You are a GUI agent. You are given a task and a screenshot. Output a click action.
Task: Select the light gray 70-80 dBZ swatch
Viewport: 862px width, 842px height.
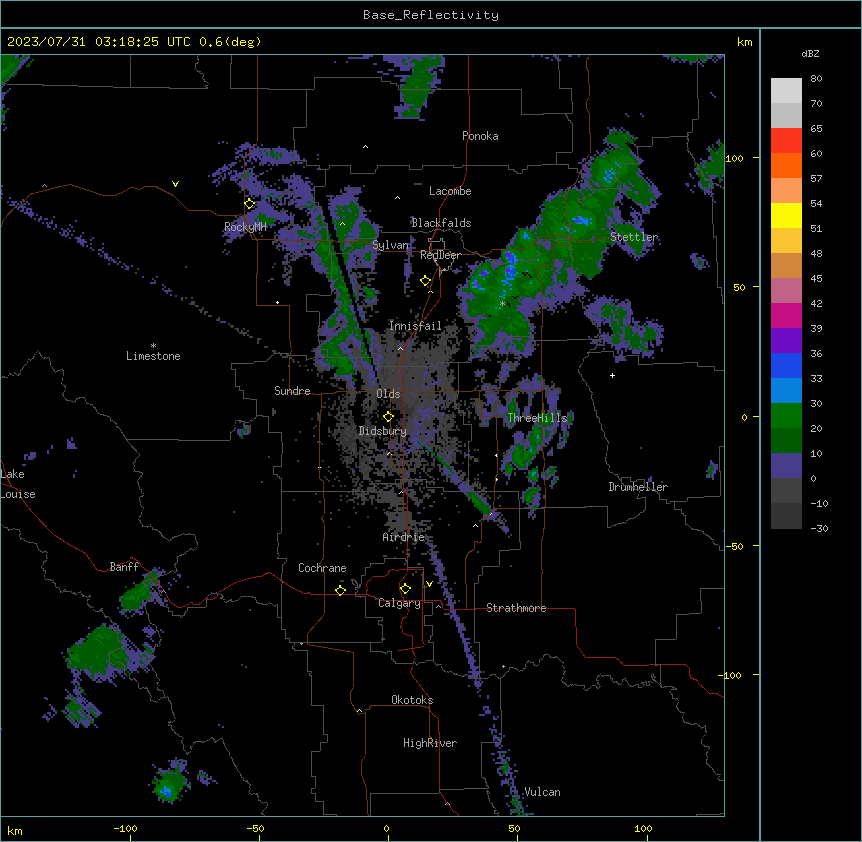[786, 91]
